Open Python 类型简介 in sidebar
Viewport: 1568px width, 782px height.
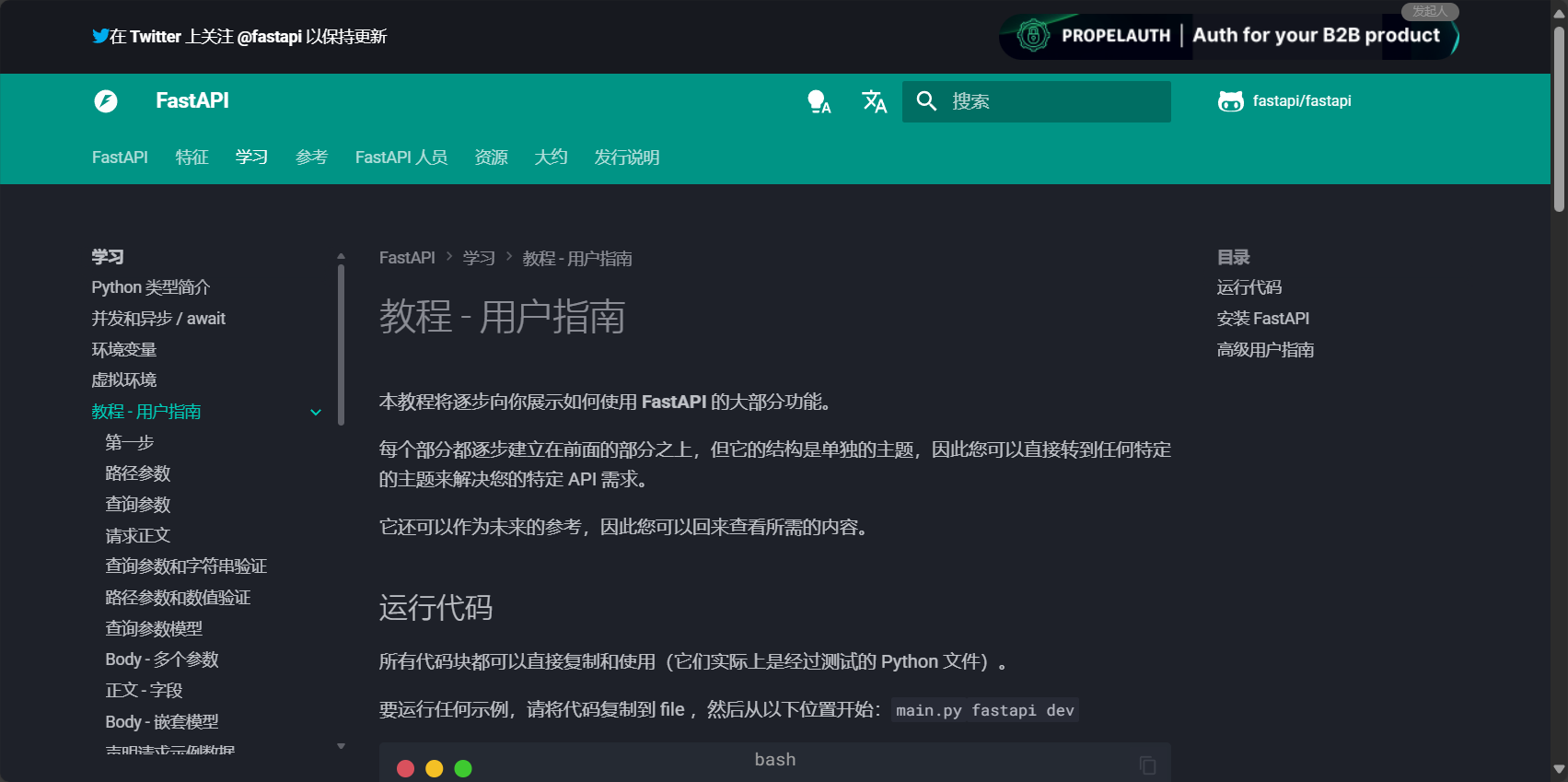151,287
